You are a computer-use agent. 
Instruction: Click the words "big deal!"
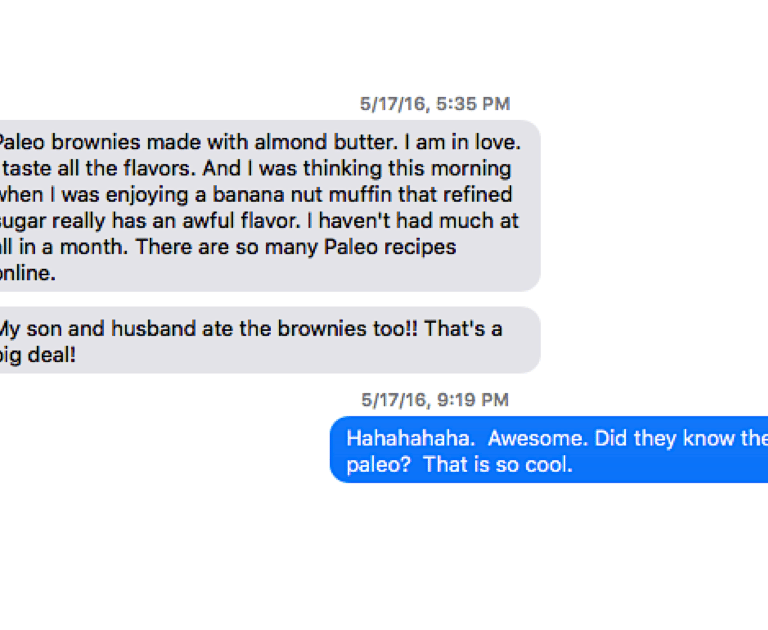coord(37,355)
